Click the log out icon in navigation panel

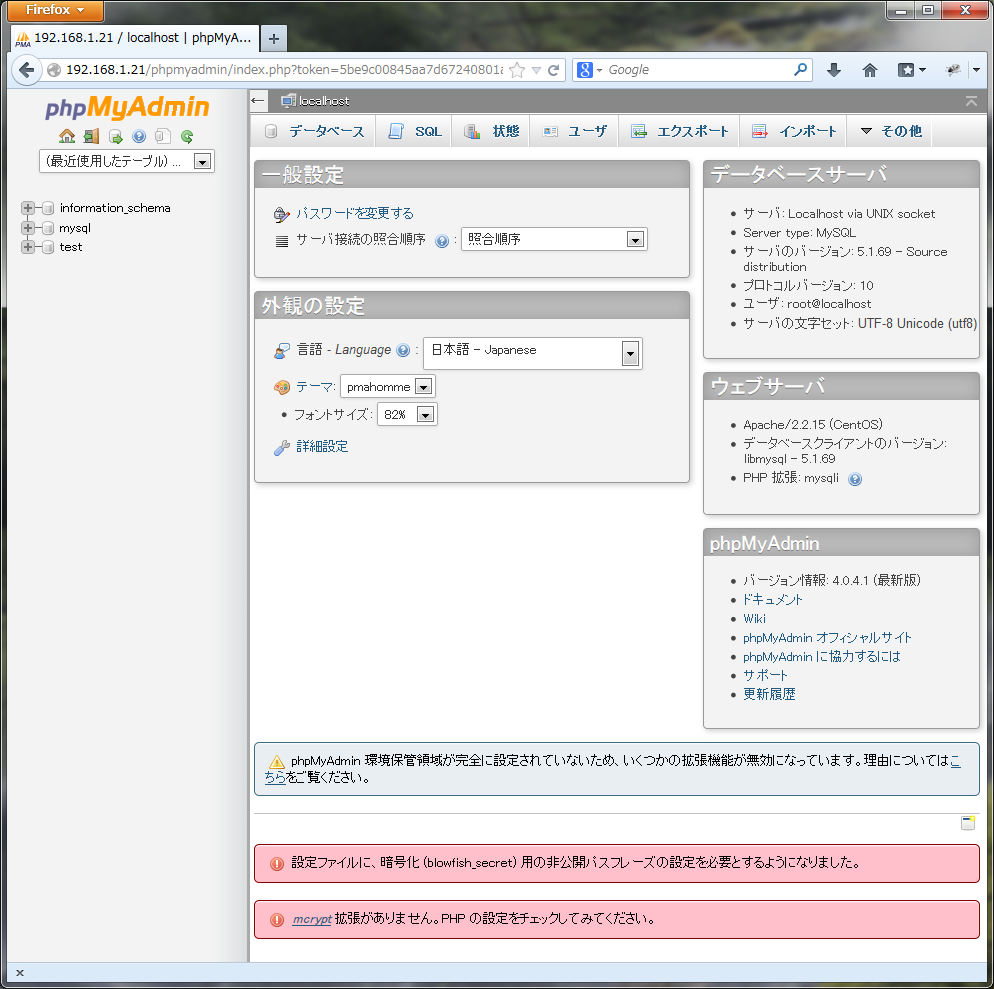click(x=91, y=136)
